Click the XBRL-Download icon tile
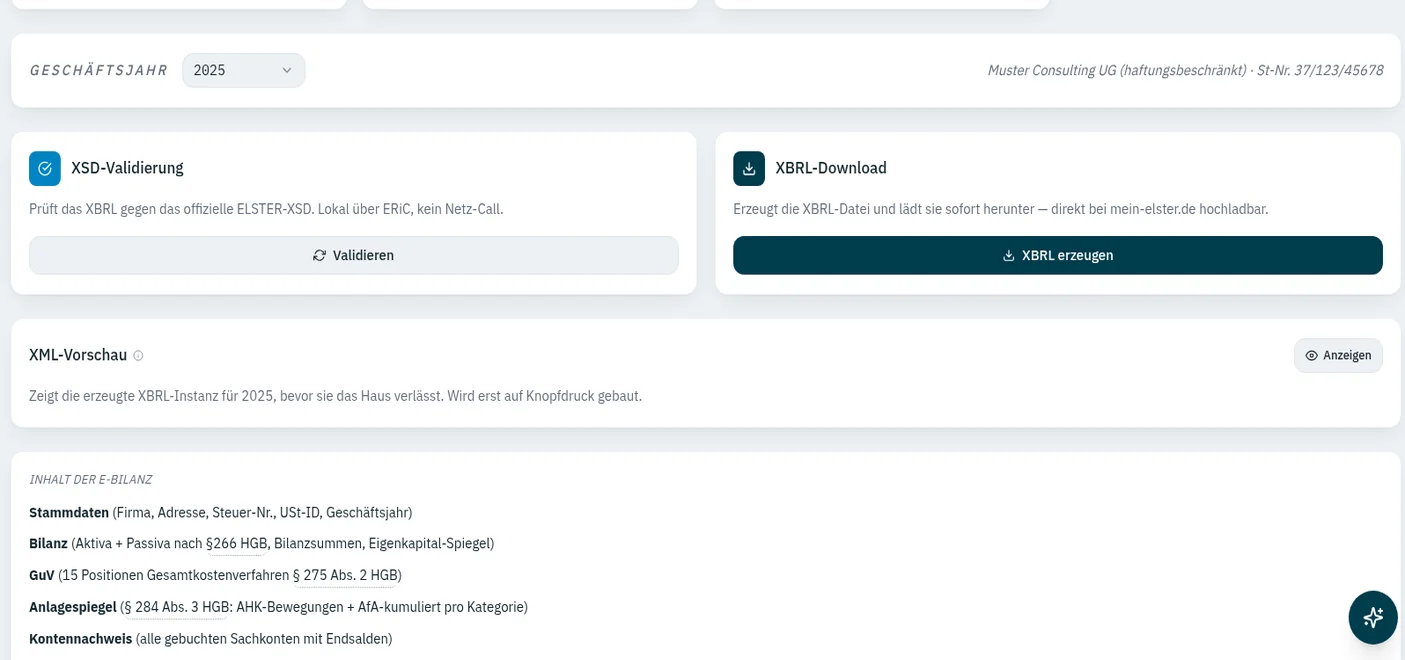This screenshot has height=660, width=1405. click(749, 168)
